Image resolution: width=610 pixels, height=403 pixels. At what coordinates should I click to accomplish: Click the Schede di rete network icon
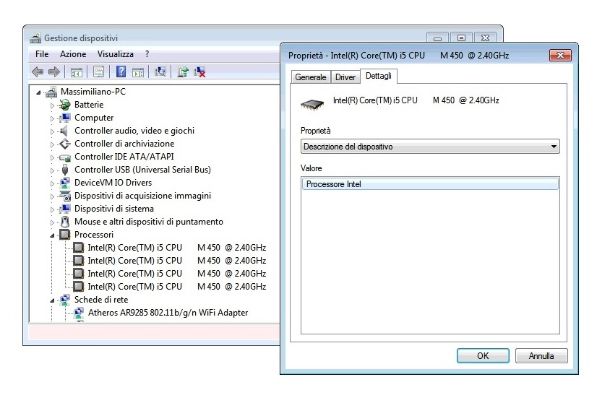click(65, 300)
